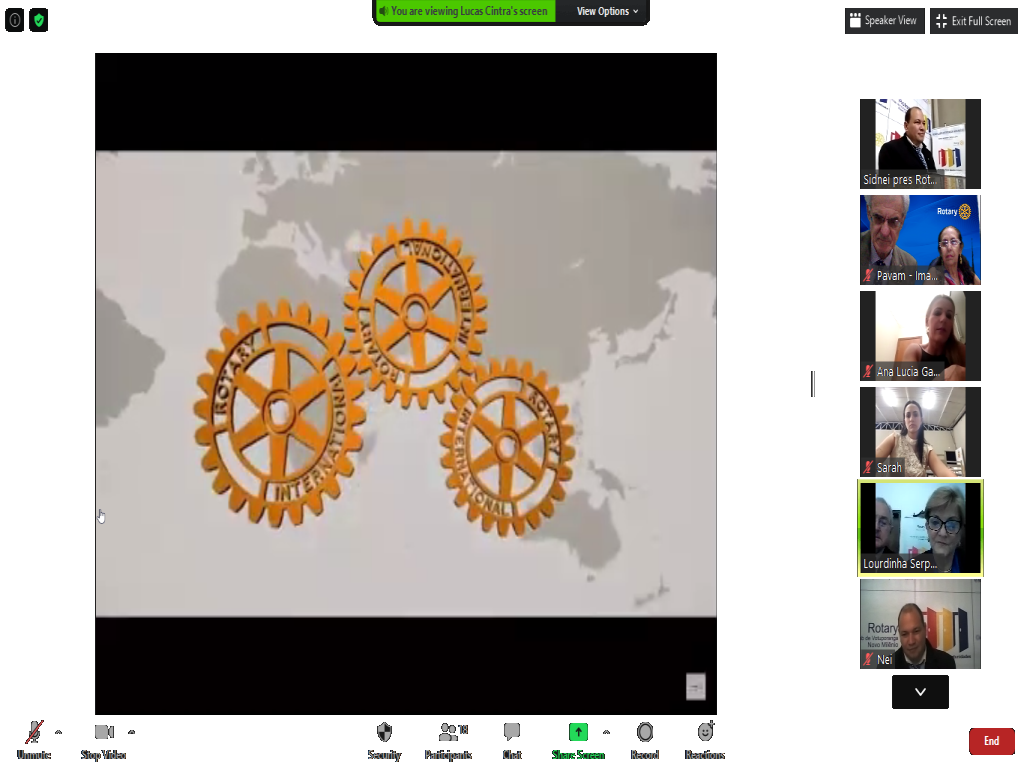Click the green encryption shield icon
This screenshot has width=1024, height=768.
[x=39, y=20]
